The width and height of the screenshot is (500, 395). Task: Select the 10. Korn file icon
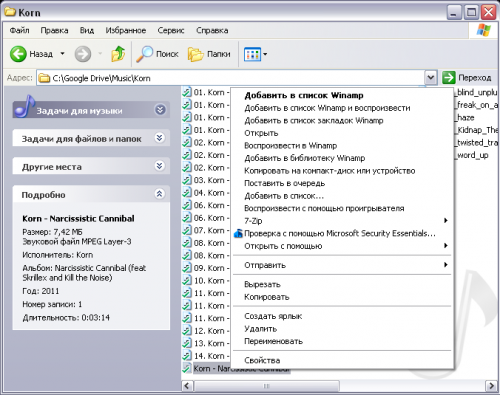(x=187, y=281)
